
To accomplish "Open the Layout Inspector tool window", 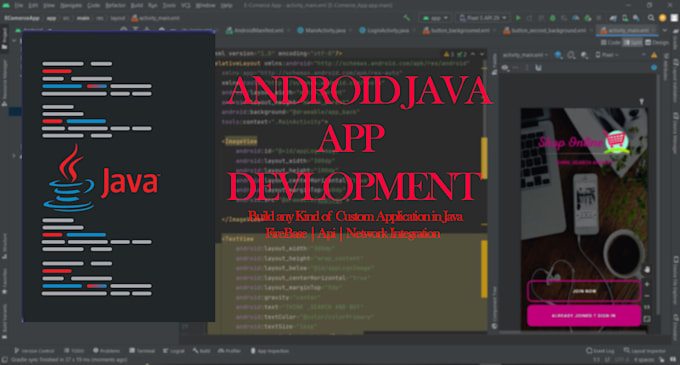I will (x=644, y=351).
